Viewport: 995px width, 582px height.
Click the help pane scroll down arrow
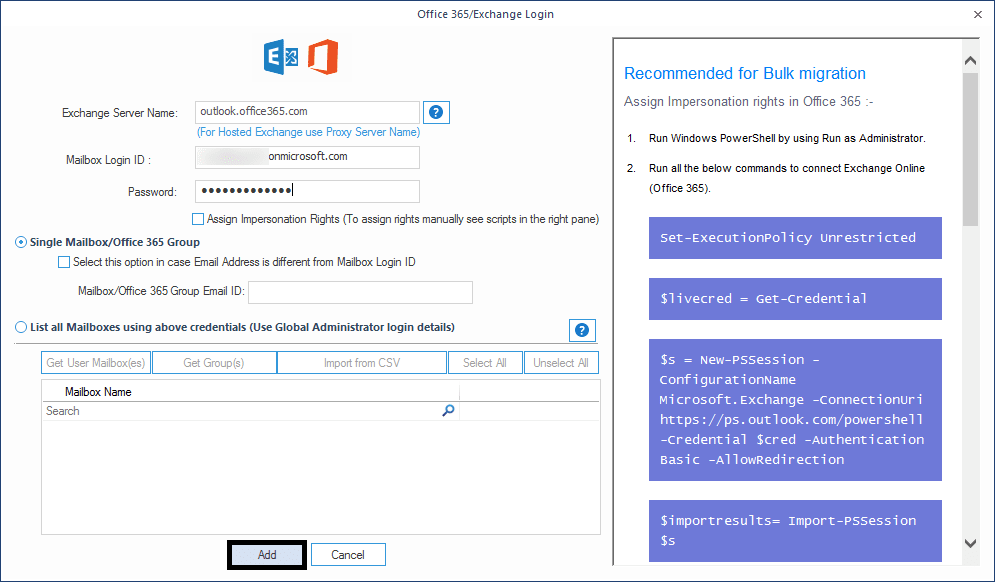tap(970, 543)
